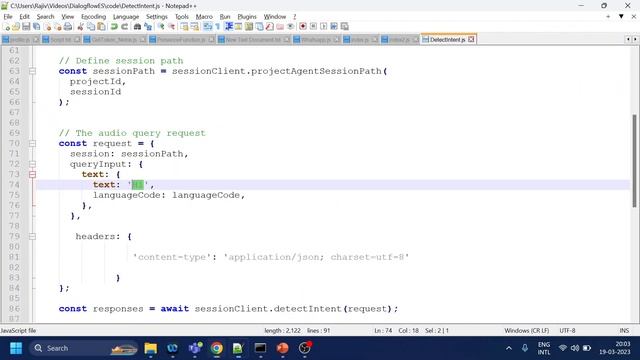
Task: Click the Copy toolbar icon
Action: (91, 27)
